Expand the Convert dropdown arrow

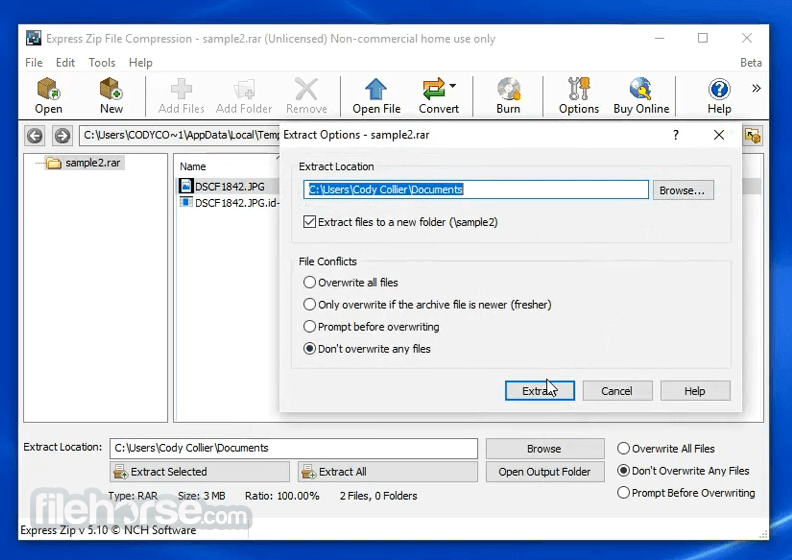tap(452, 86)
